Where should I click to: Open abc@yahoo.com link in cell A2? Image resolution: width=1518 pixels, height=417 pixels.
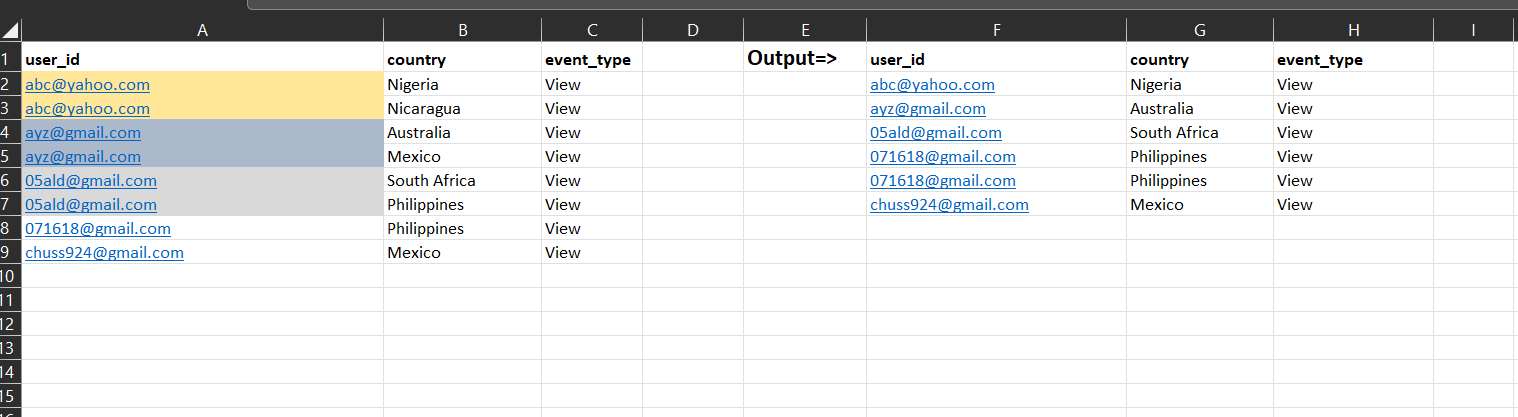coord(88,85)
